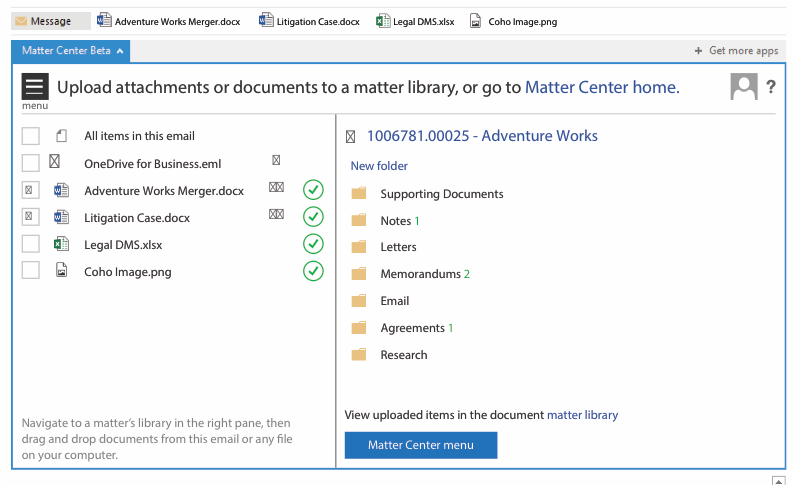Click the Letters folder icon
Image resolution: width=793 pixels, height=485 pixels.
359,247
